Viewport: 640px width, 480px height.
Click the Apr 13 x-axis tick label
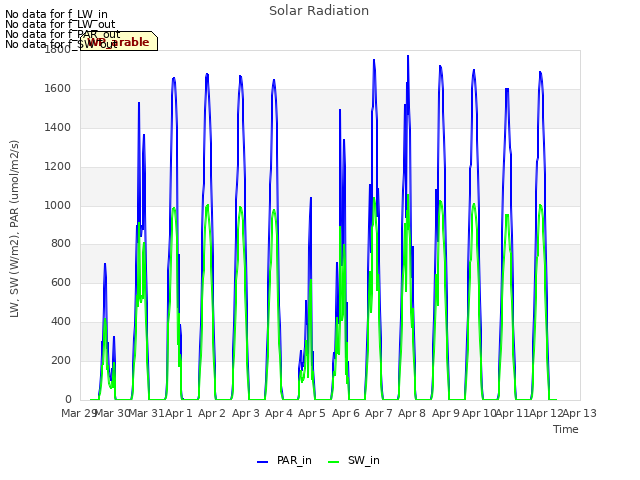pos(580,413)
